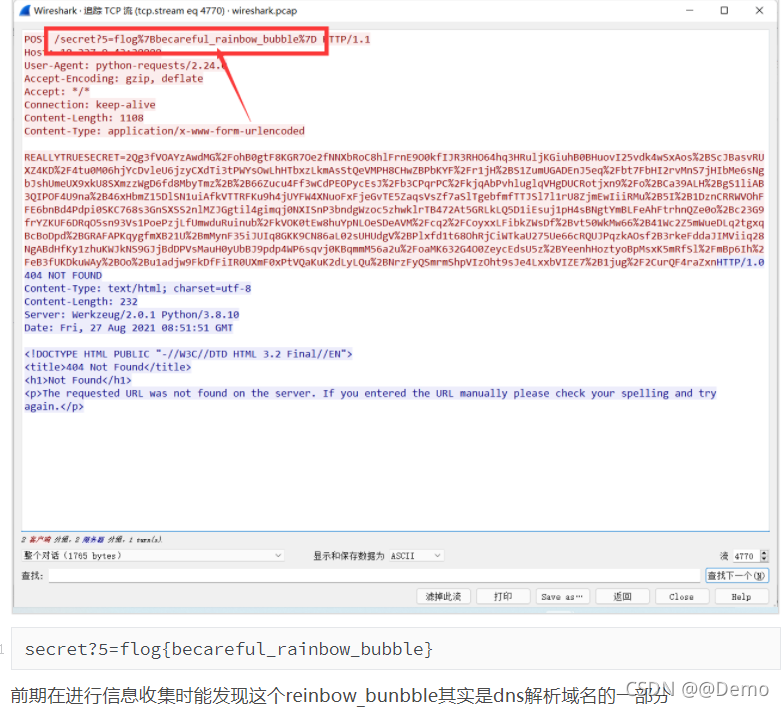The image size is (784, 707).
Task: Open the entire conversation (1765 bytes) dropdown
Action: pos(153,556)
